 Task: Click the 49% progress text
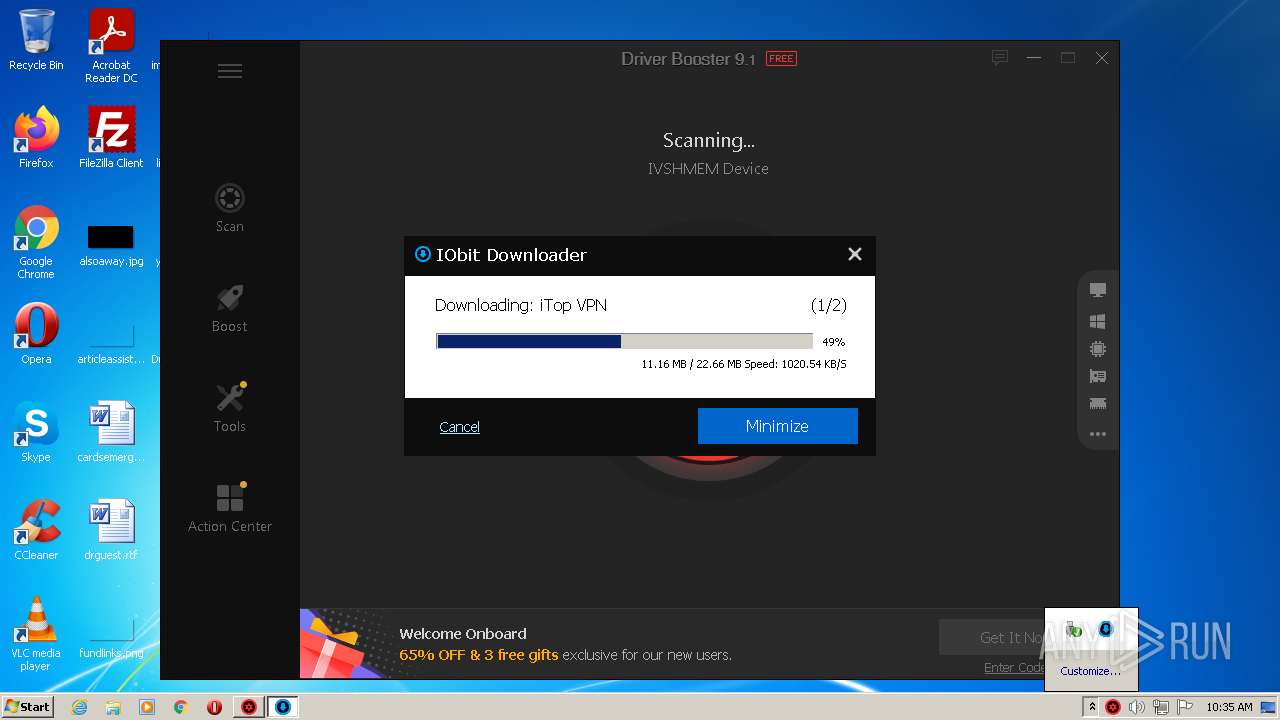833,342
